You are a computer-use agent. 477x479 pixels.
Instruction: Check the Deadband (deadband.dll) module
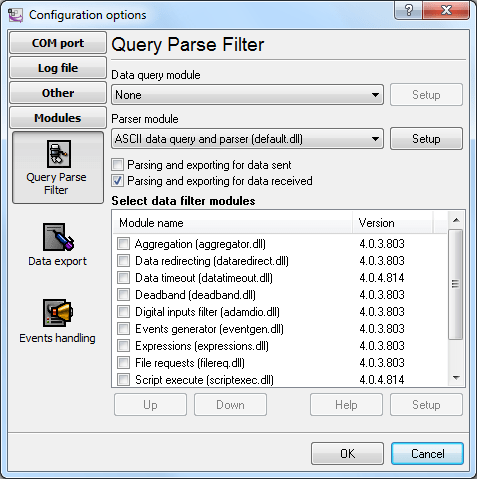123,295
